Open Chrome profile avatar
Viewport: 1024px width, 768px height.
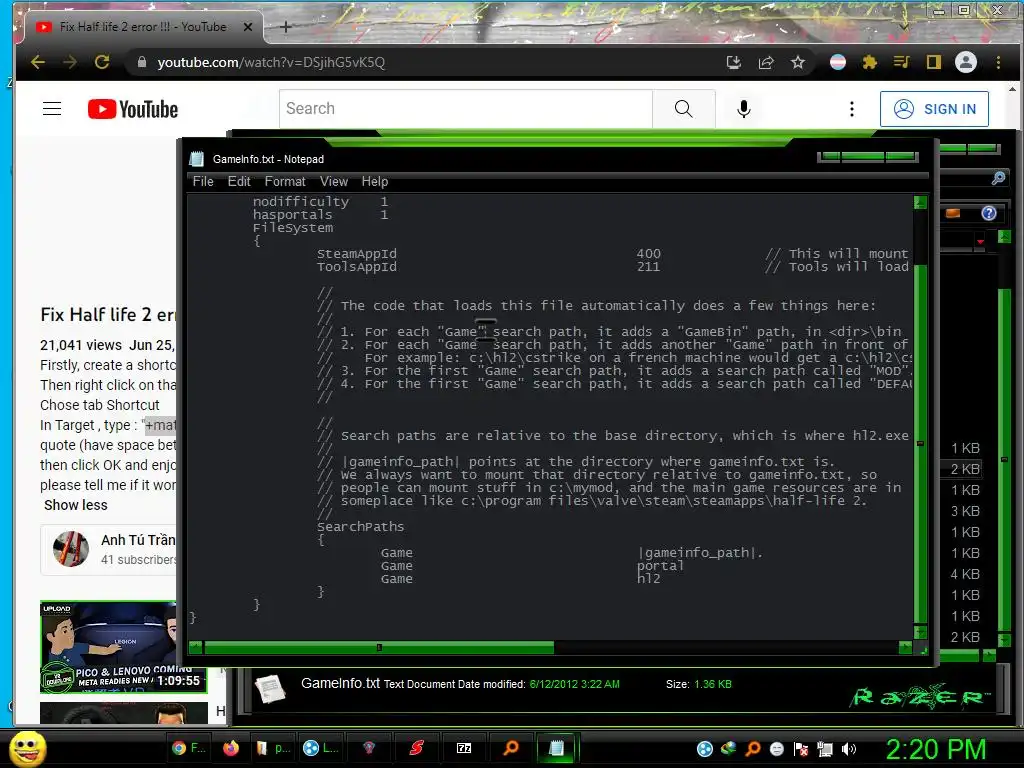(x=966, y=63)
